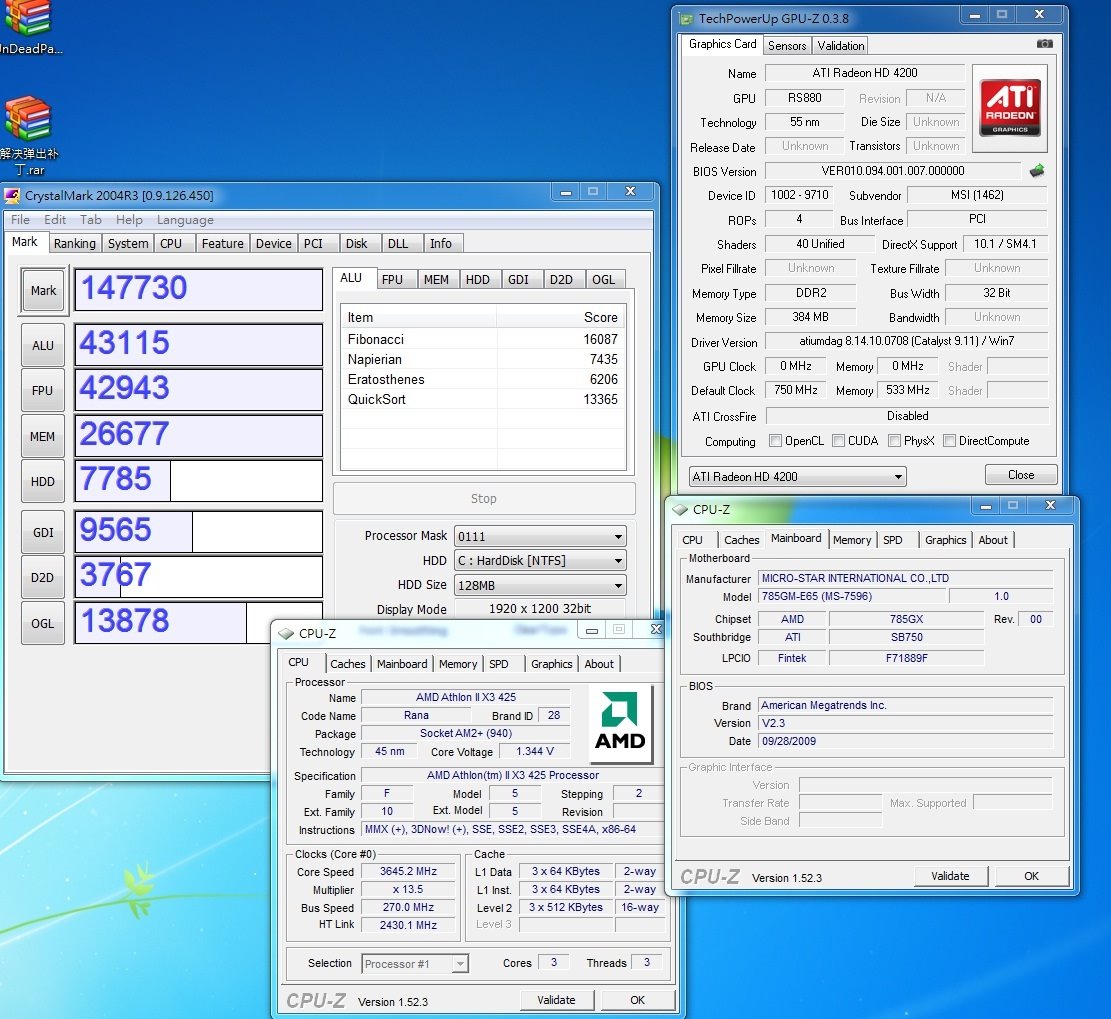Click the HDD benchmark button in CrystalMark

pyautogui.click(x=43, y=482)
